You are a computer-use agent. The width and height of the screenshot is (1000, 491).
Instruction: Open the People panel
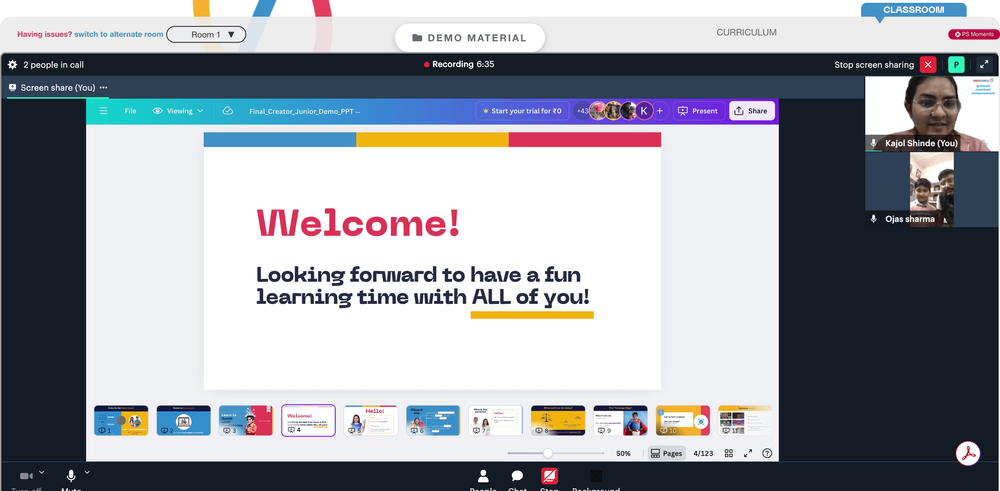point(483,480)
